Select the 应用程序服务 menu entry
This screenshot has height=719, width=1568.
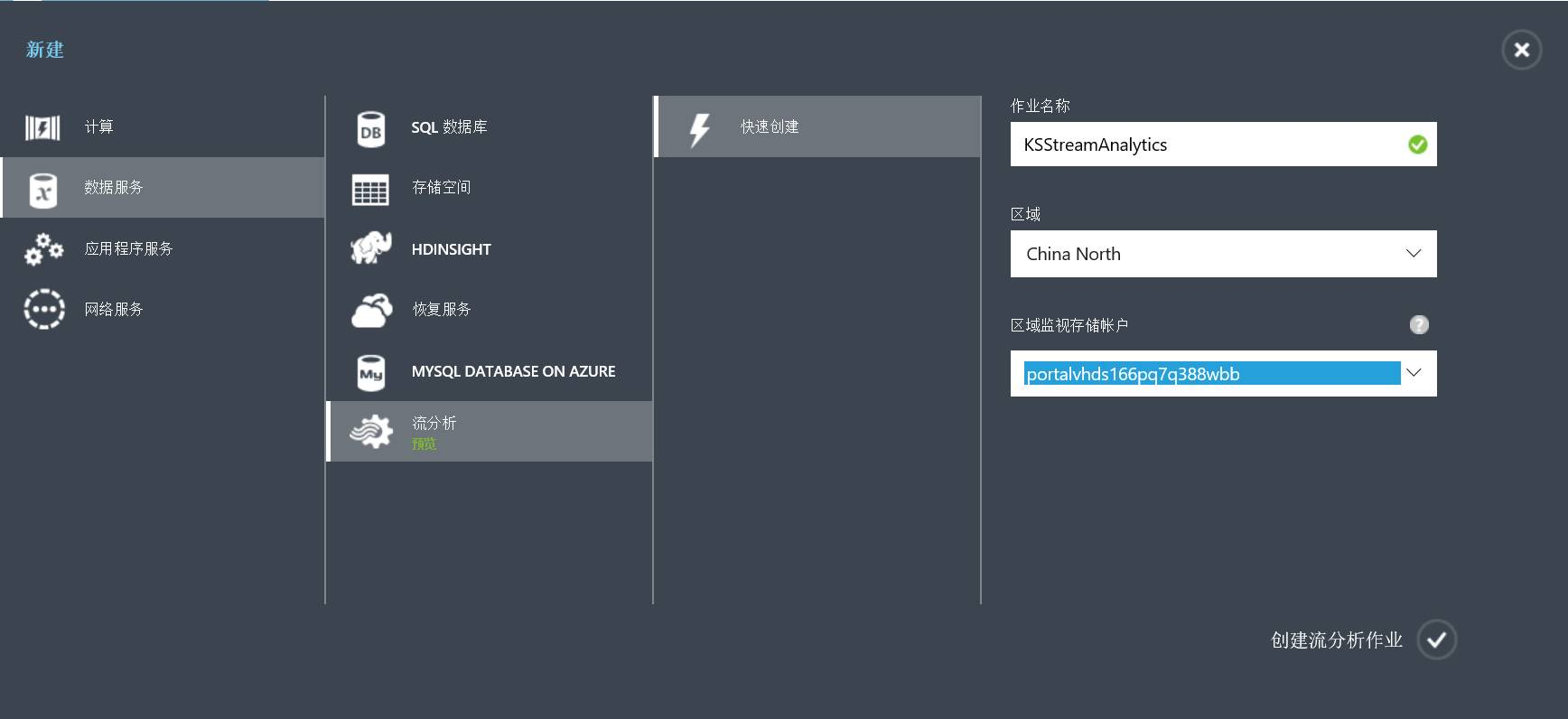click(163, 248)
